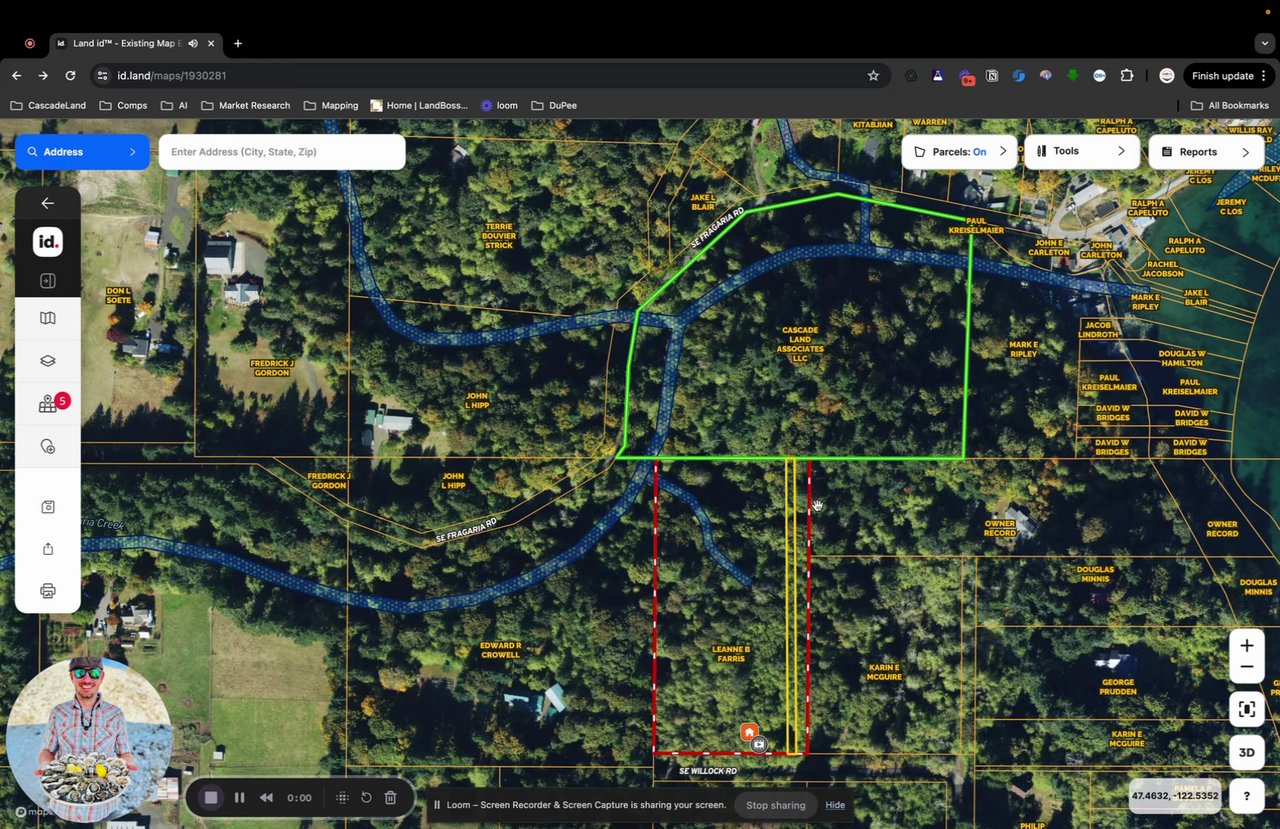The height and width of the screenshot is (829, 1280).
Task: Open a new browser tab
Action: (x=238, y=44)
